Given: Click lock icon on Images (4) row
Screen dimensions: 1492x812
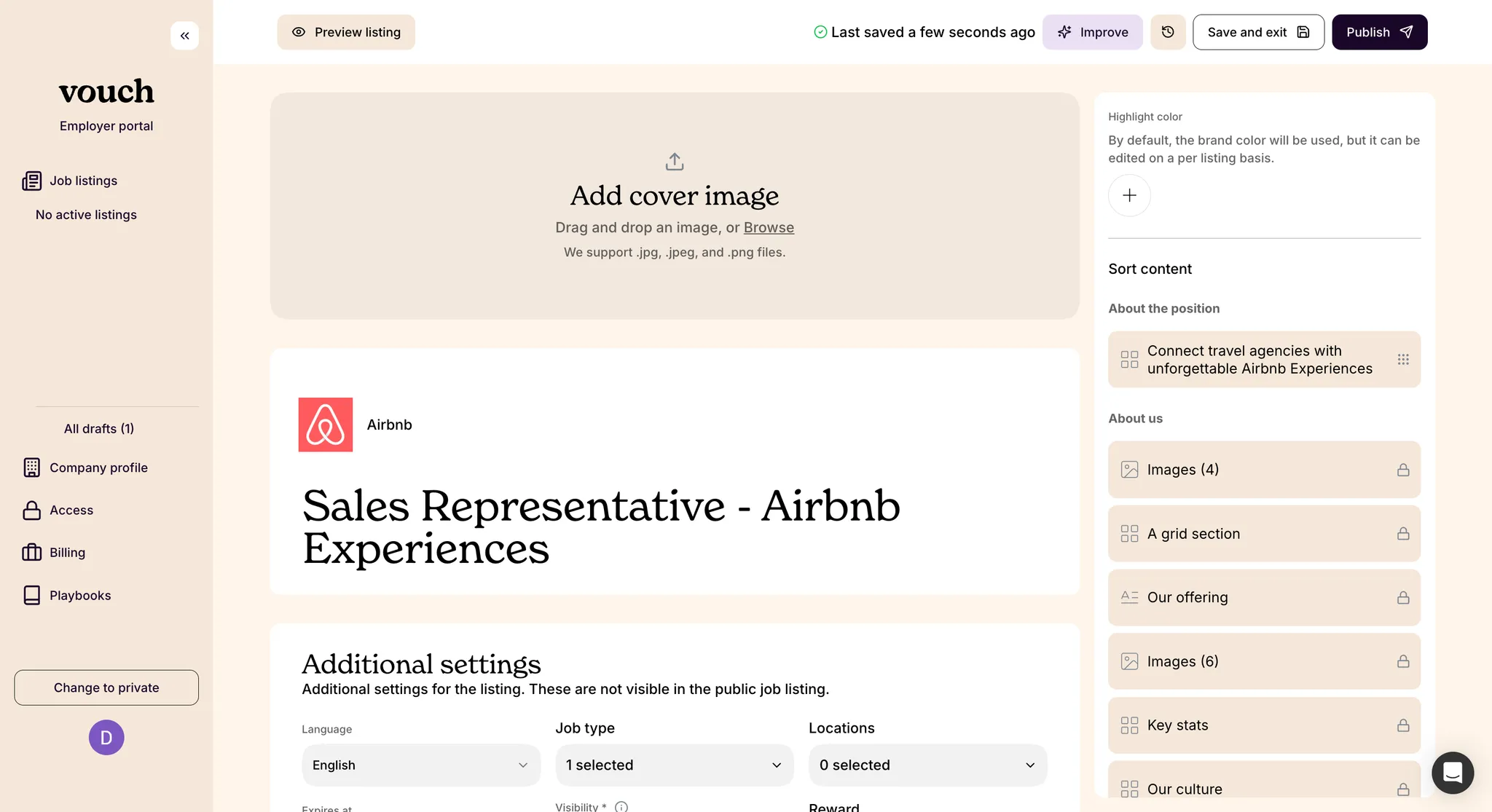Looking at the screenshot, I should tap(1403, 470).
